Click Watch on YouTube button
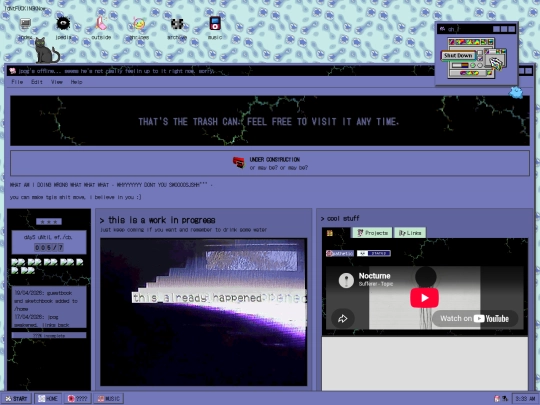The image size is (540, 405). 475,319
